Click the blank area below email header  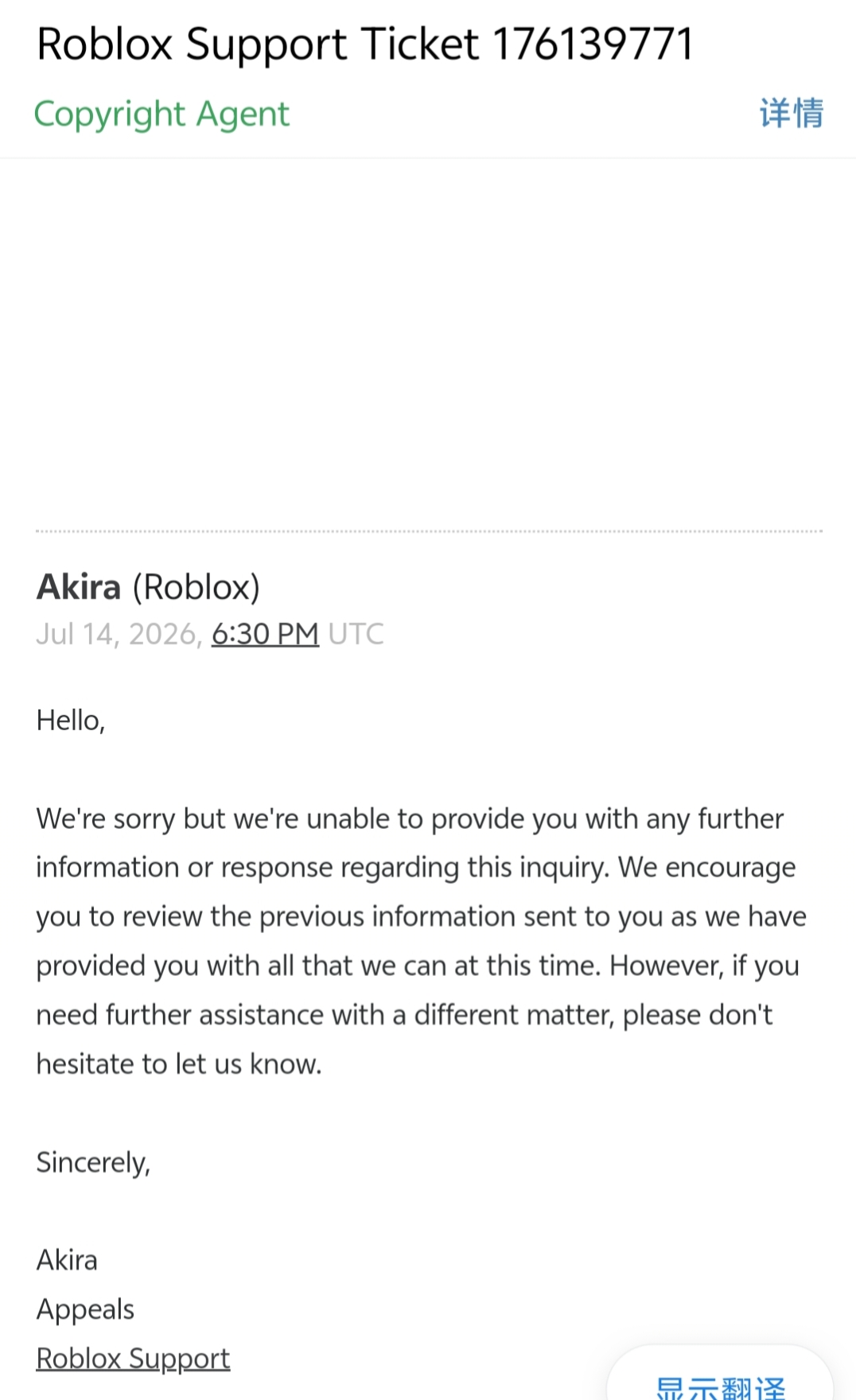(428, 342)
